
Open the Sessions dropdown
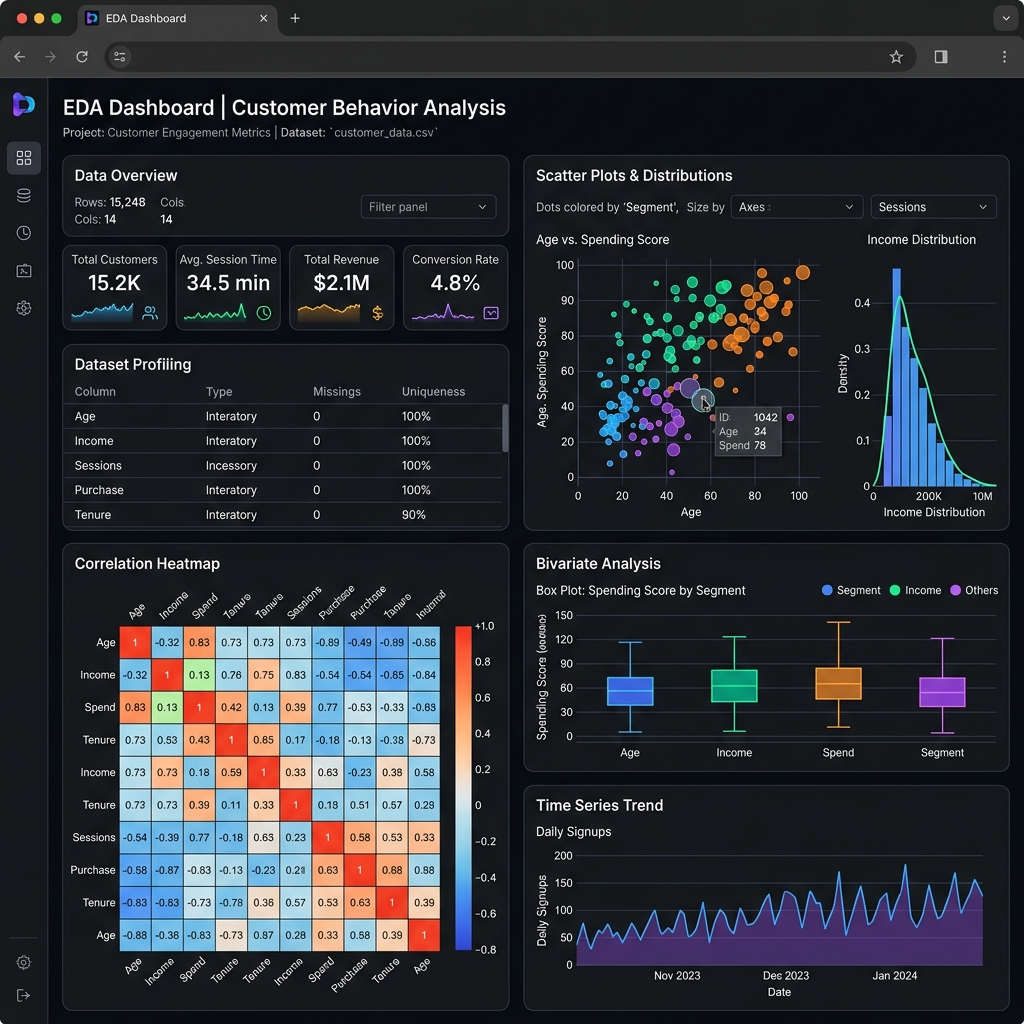[x=933, y=207]
